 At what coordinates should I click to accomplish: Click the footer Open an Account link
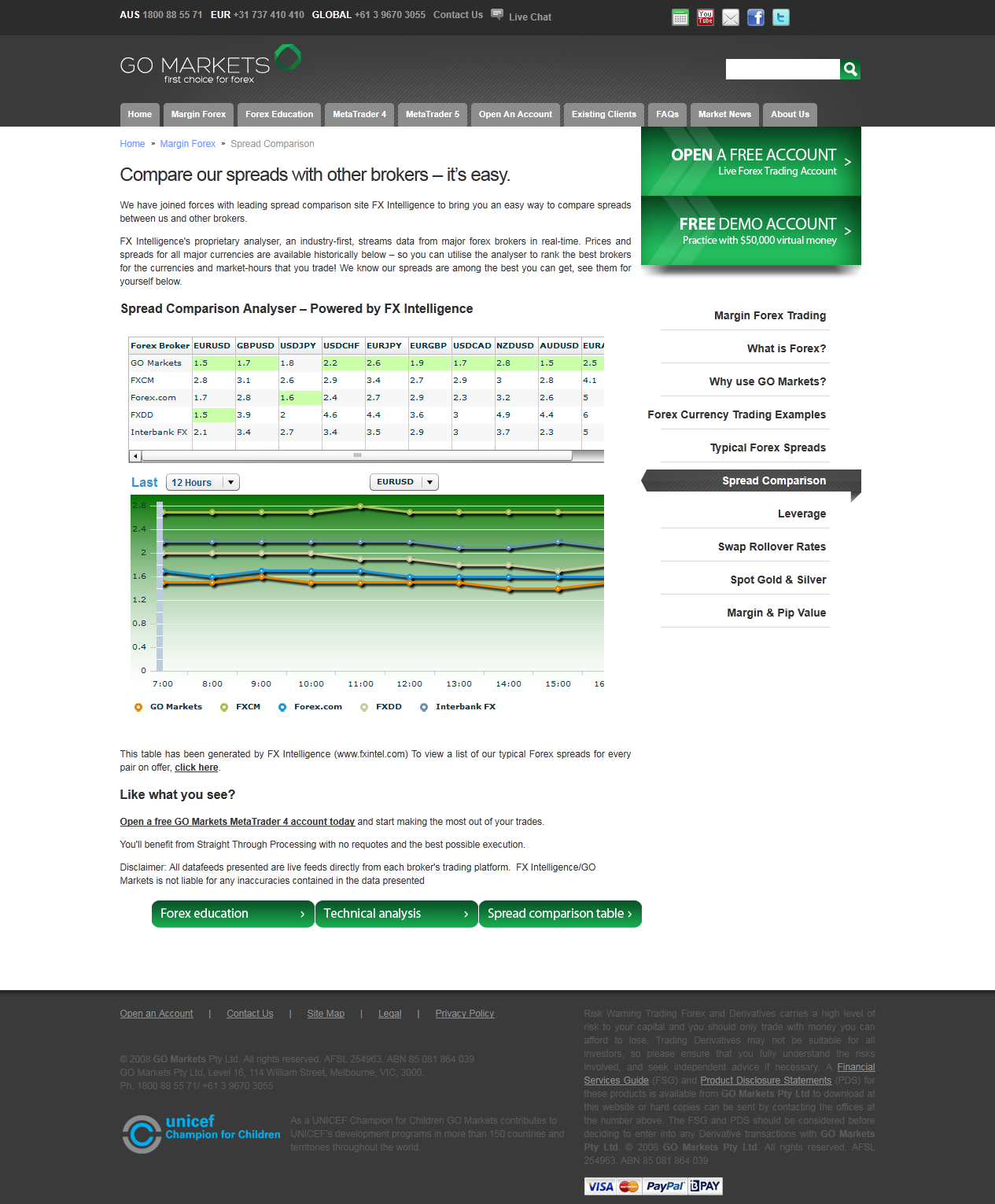(x=157, y=1014)
